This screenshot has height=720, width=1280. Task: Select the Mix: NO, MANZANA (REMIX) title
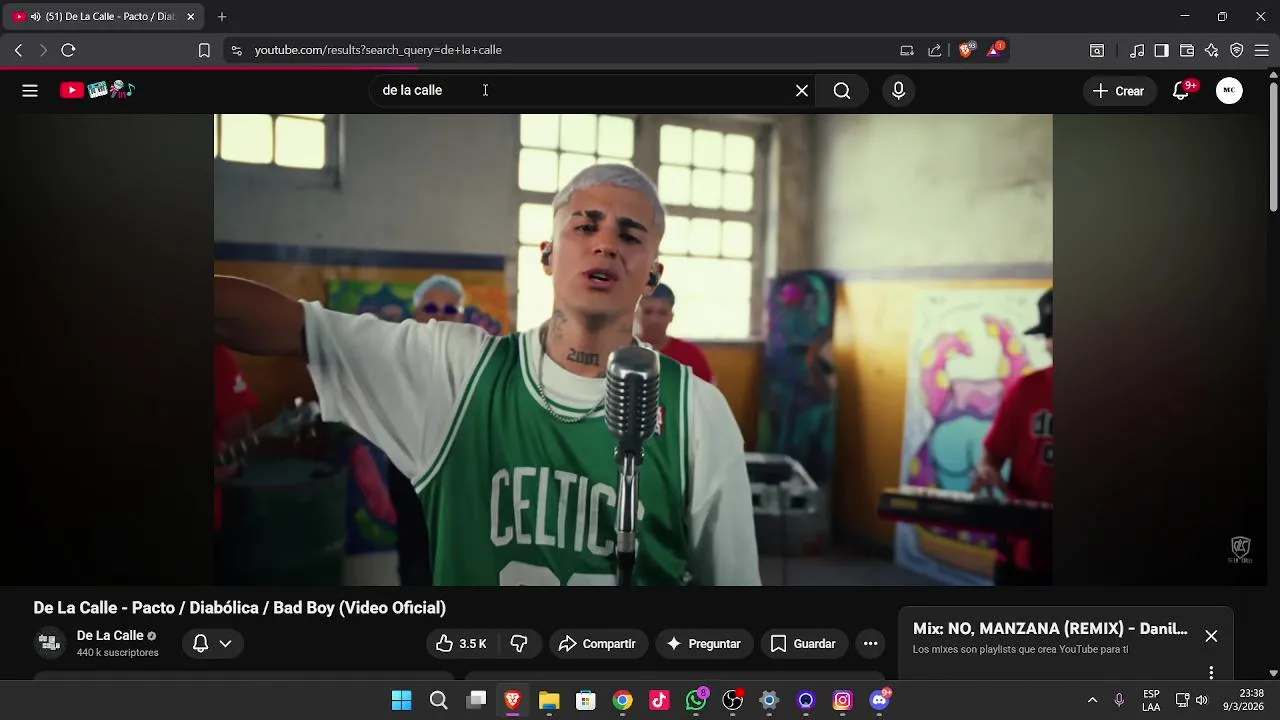(1050, 629)
